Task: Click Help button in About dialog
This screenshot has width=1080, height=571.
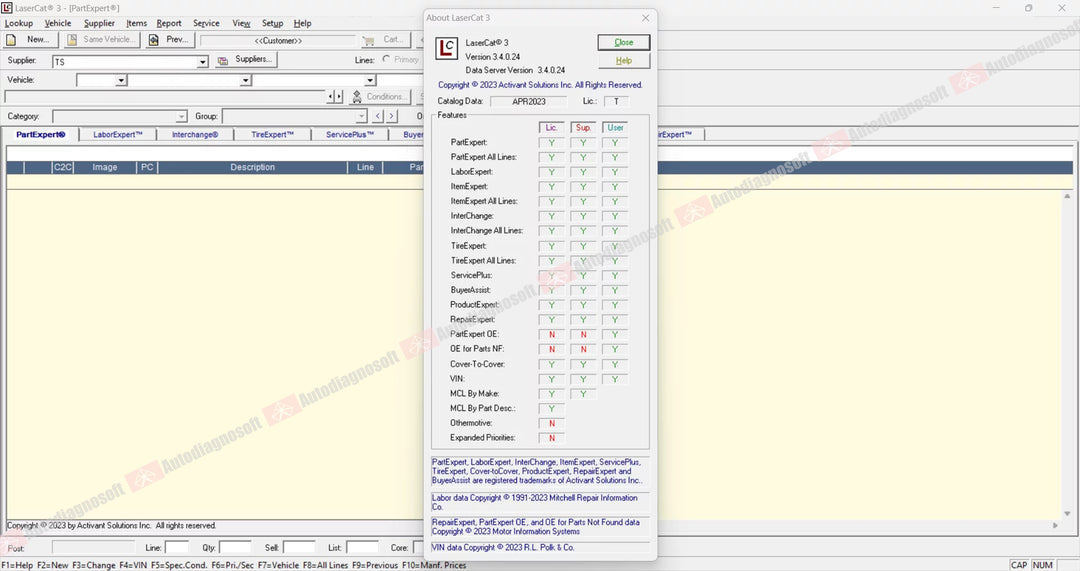Action: pos(623,61)
